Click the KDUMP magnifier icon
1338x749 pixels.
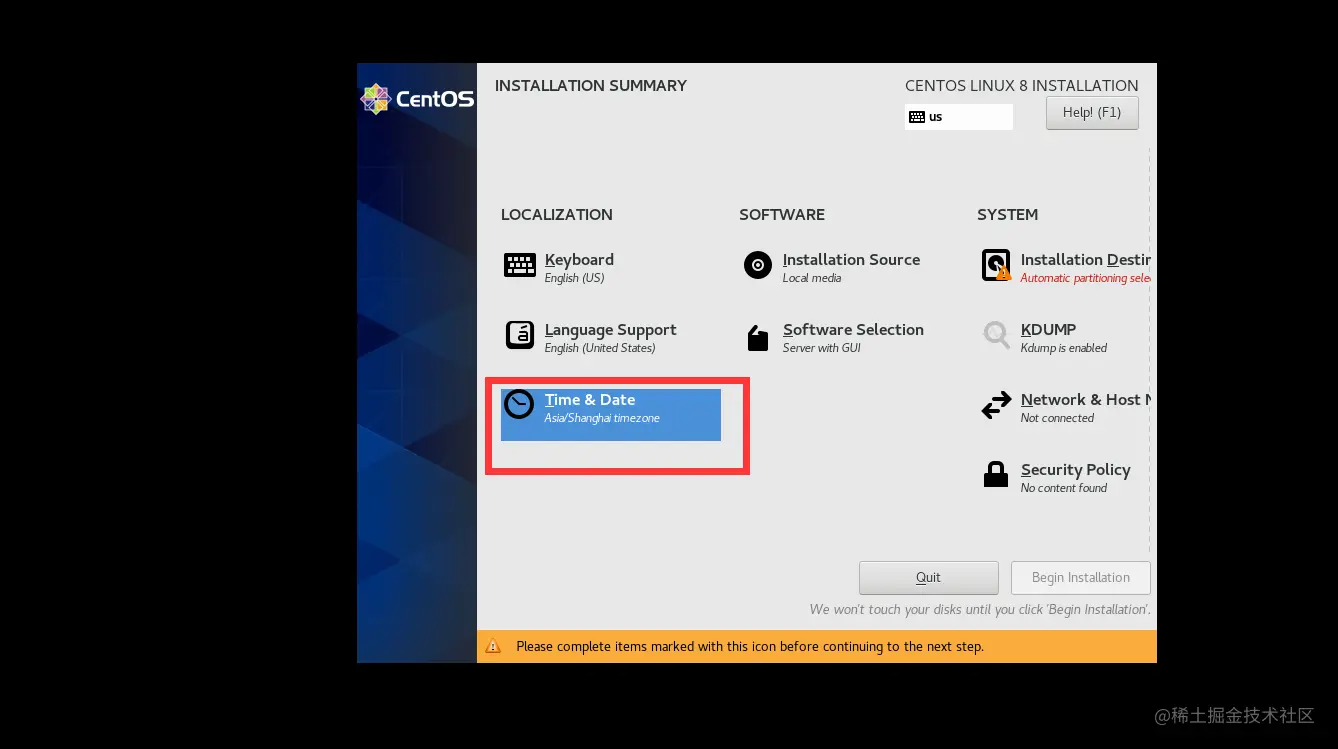[996, 334]
